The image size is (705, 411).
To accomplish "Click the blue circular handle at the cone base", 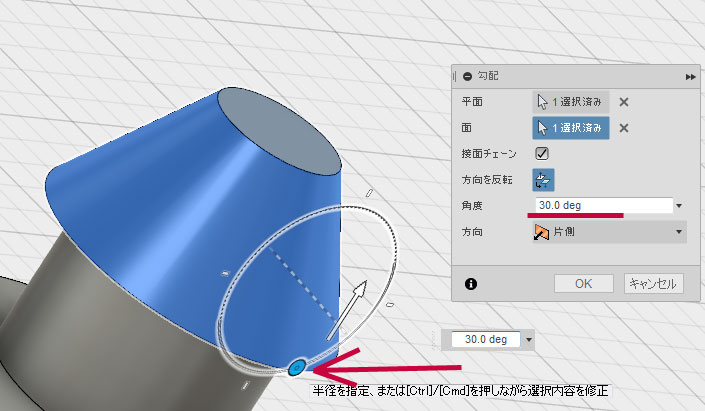I will (x=296, y=369).
